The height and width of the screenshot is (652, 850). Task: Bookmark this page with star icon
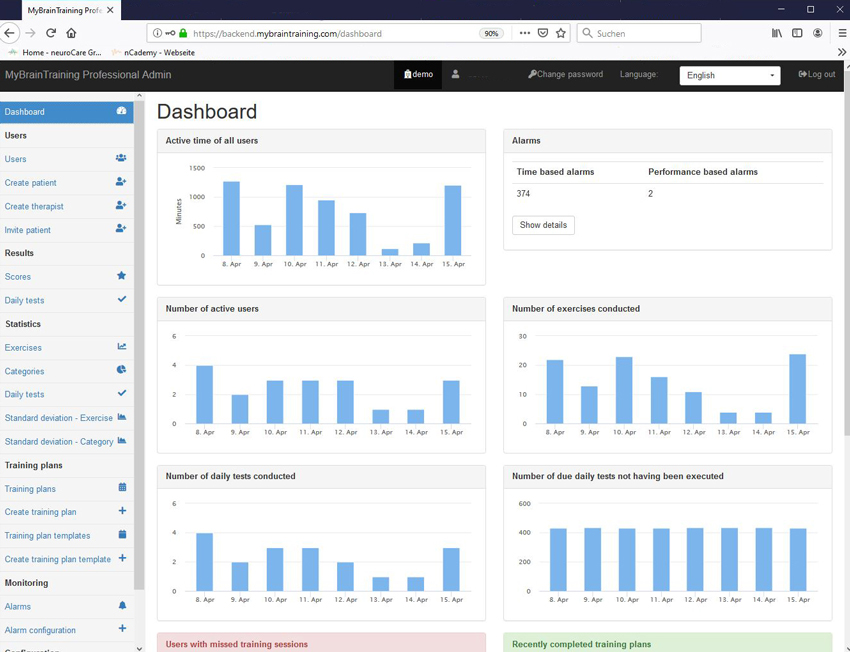pos(561,33)
